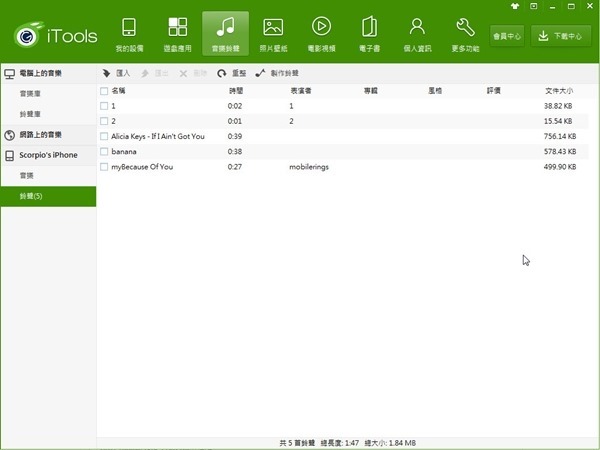
Task: Expand Scorpio's iPhone in sidebar
Action: click(48, 155)
